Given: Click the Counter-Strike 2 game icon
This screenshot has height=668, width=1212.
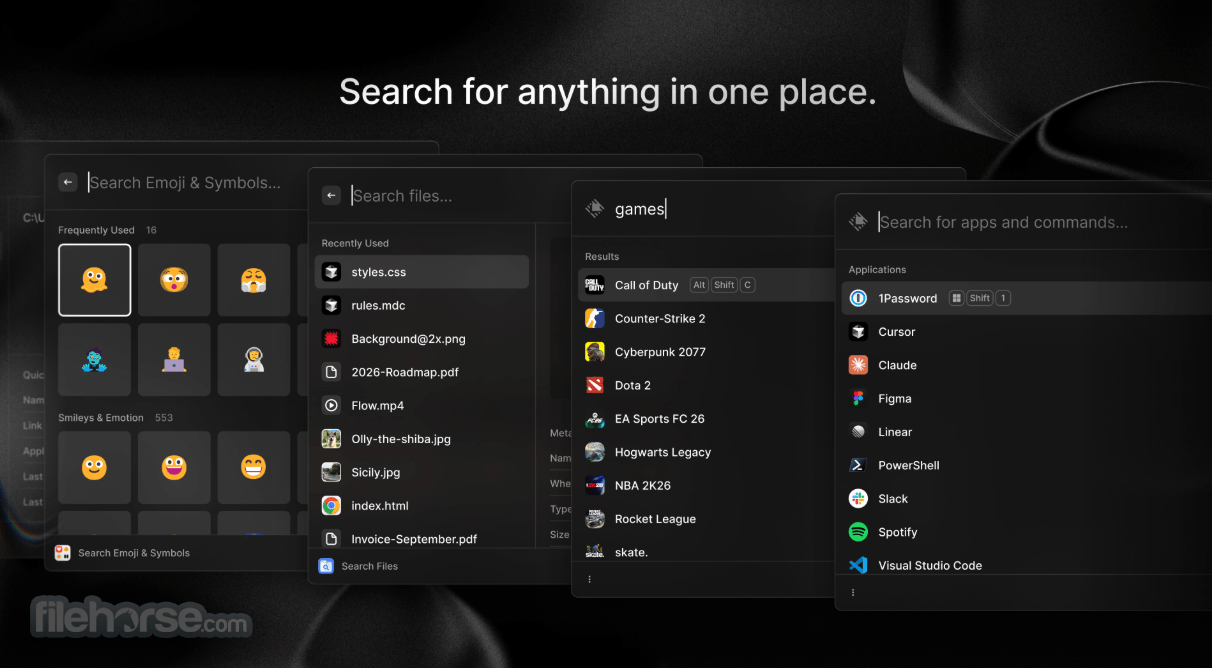Looking at the screenshot, I should (x=595, y=318).
